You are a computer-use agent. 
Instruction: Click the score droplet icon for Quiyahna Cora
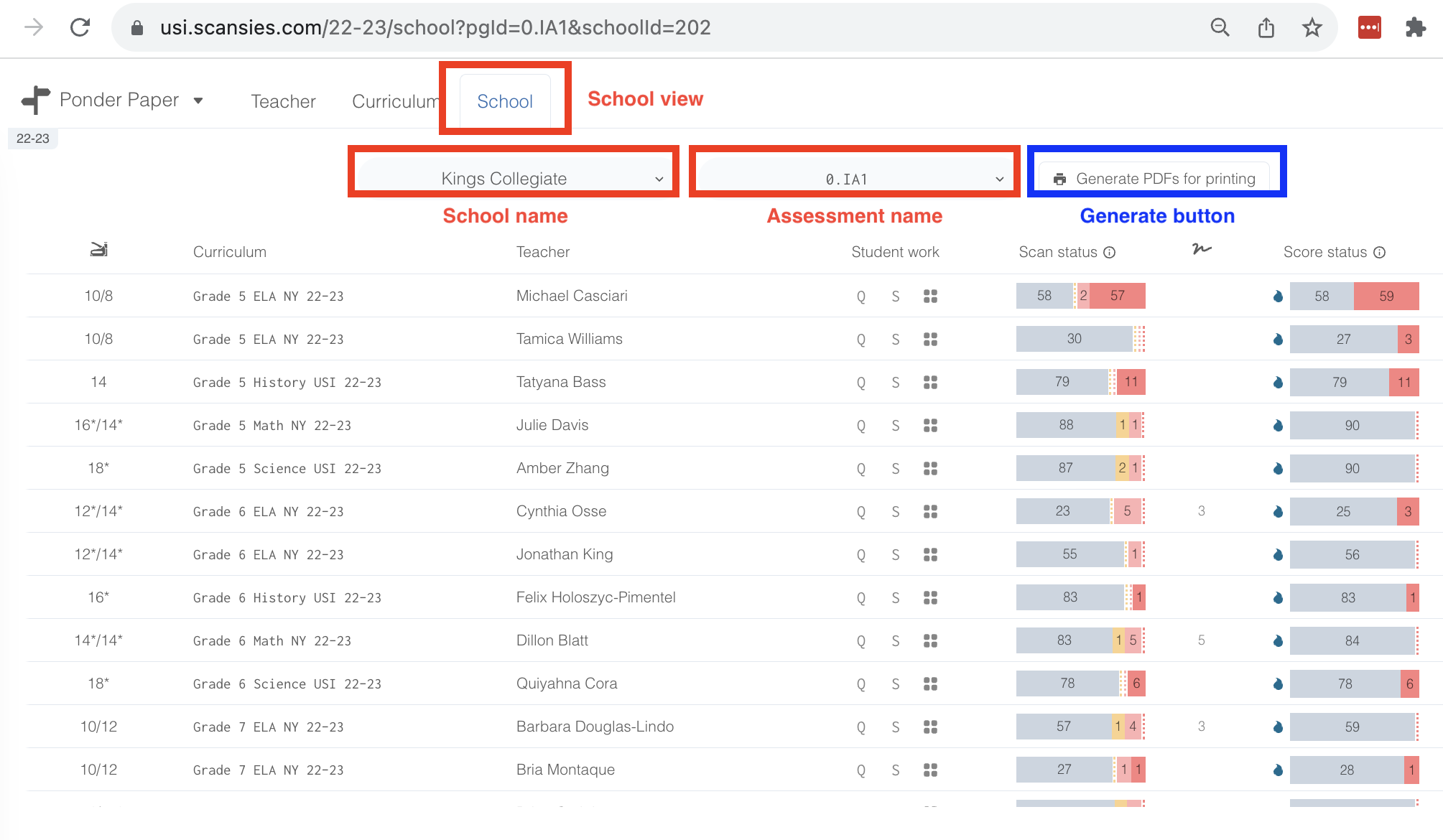tap(1278, 683)
